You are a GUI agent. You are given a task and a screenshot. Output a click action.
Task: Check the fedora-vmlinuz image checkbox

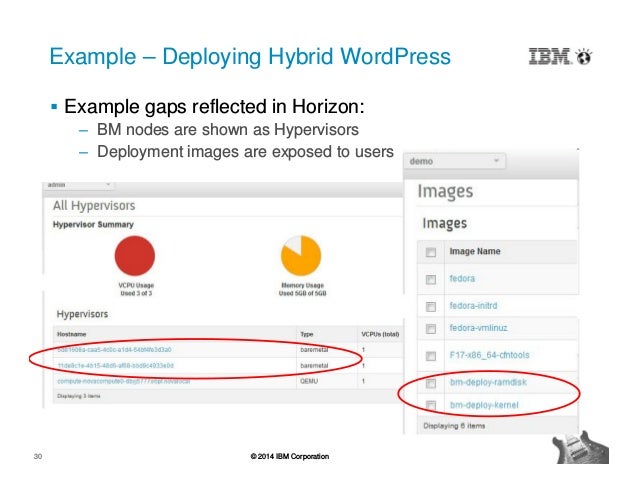click(430, 329)
